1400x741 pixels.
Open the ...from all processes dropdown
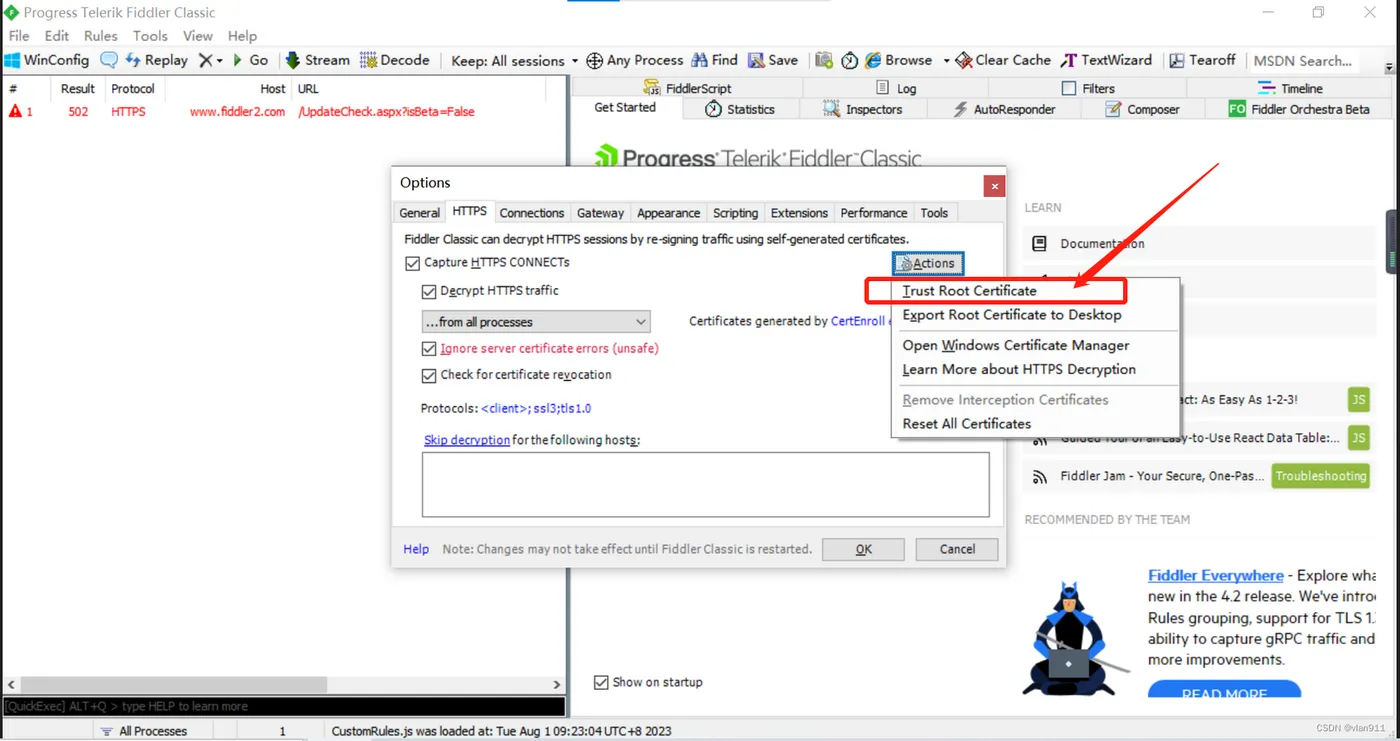coord(536,322)
